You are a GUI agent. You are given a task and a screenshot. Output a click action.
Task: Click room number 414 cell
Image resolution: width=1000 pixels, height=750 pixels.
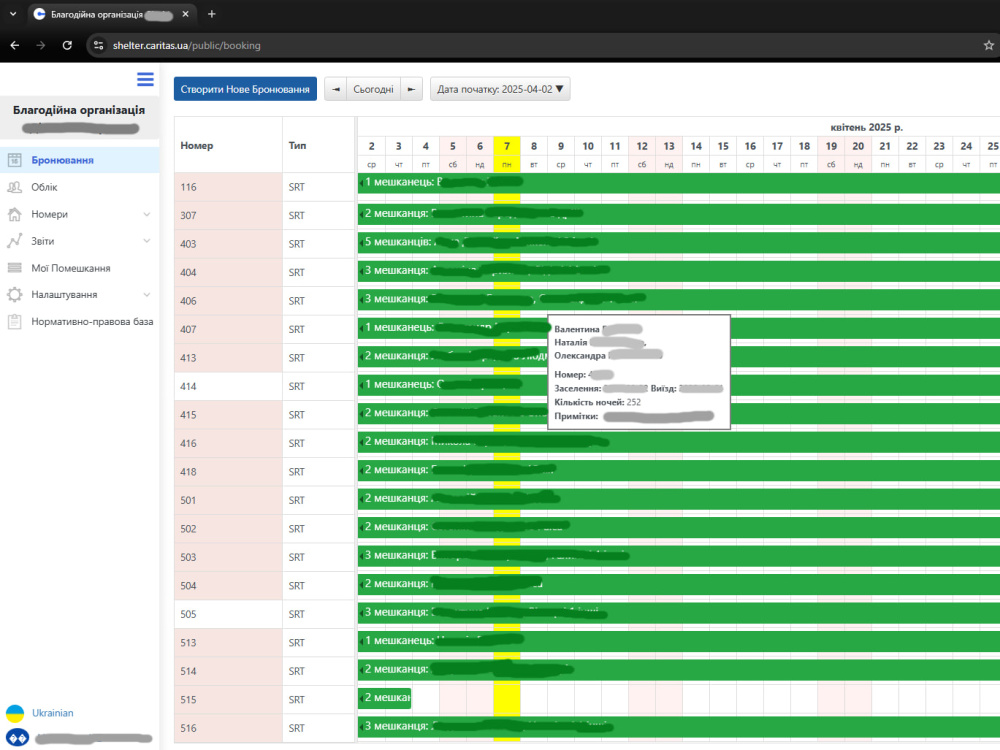pyautogui.click(x=228, y=386)
